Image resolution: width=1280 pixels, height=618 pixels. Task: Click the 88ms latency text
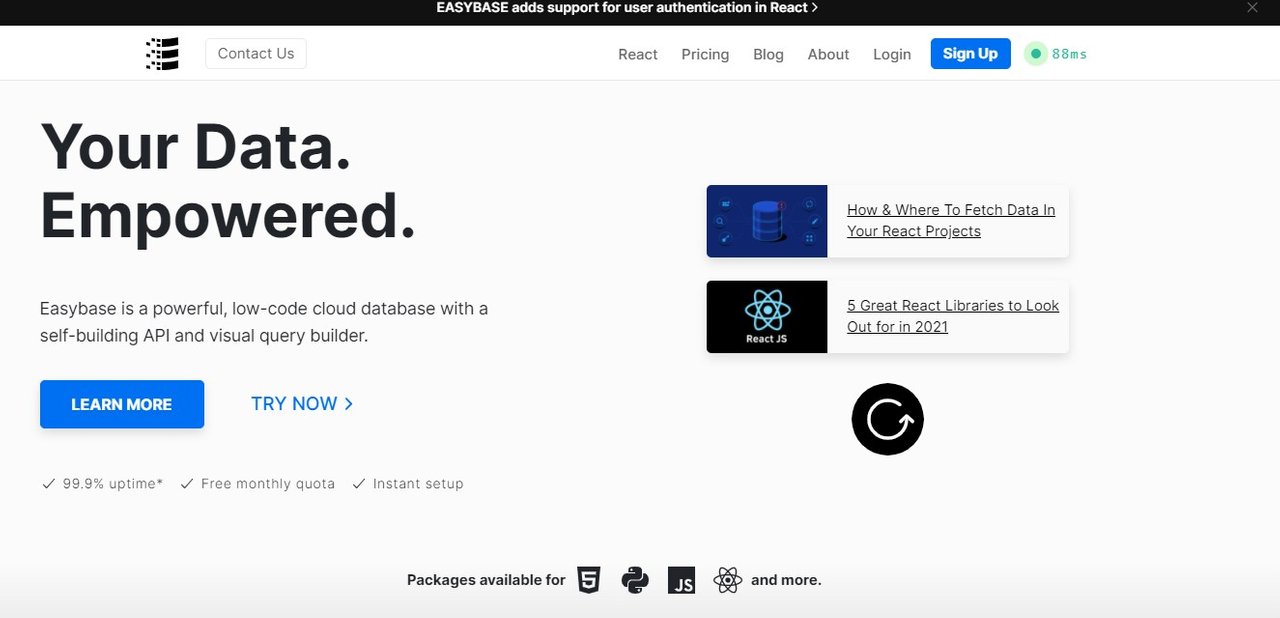[x=1069, y=54]
